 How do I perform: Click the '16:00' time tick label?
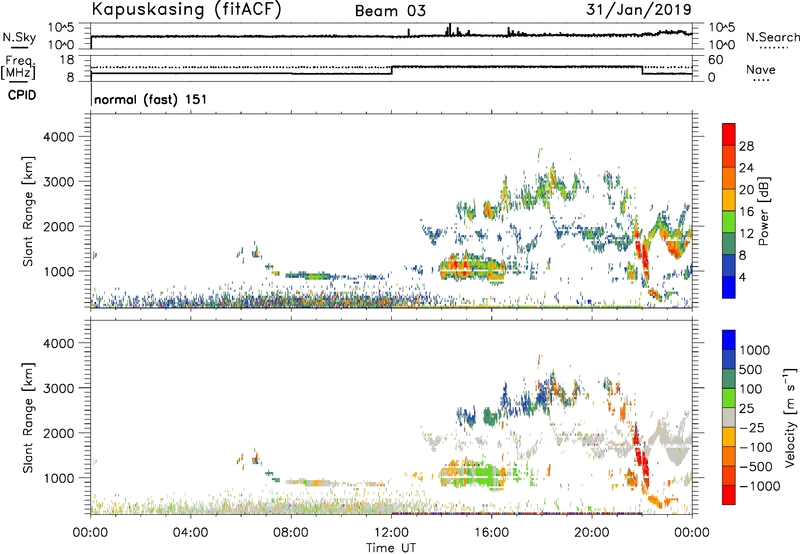pyautogui.click(x=491, y=533)
